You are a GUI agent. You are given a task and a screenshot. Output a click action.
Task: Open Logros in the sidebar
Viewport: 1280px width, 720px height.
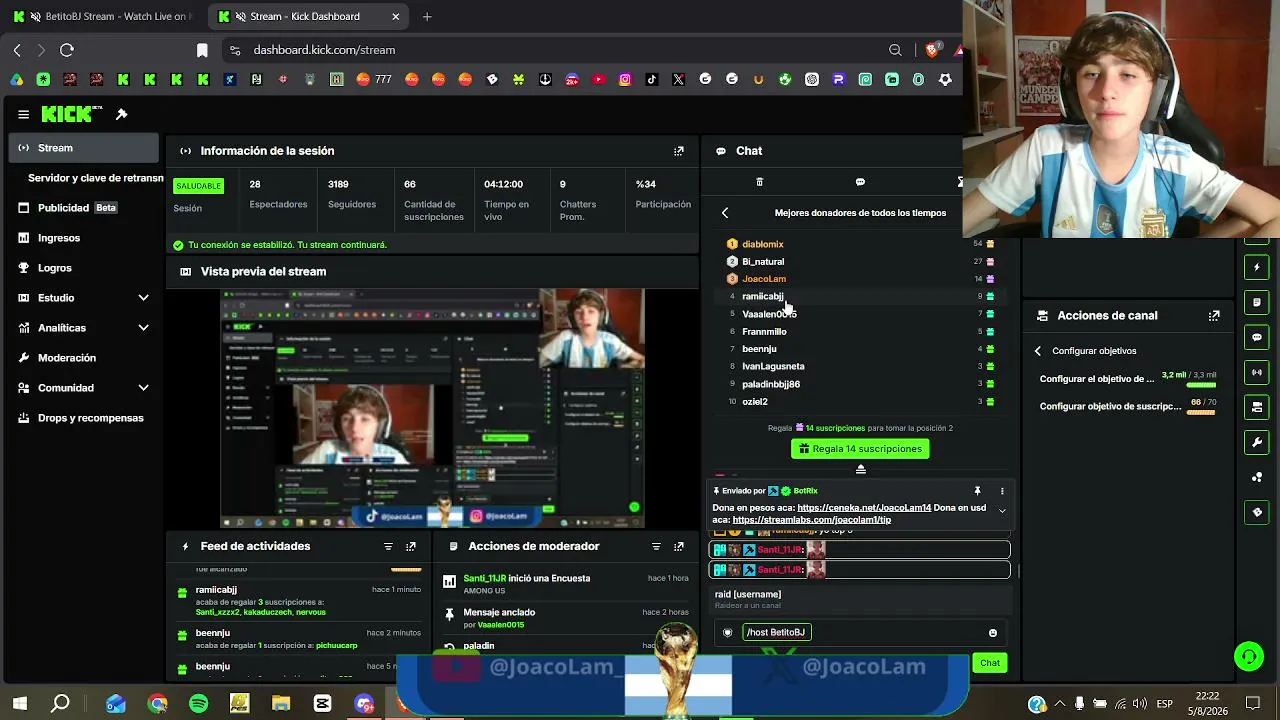(x=84, y=268)
